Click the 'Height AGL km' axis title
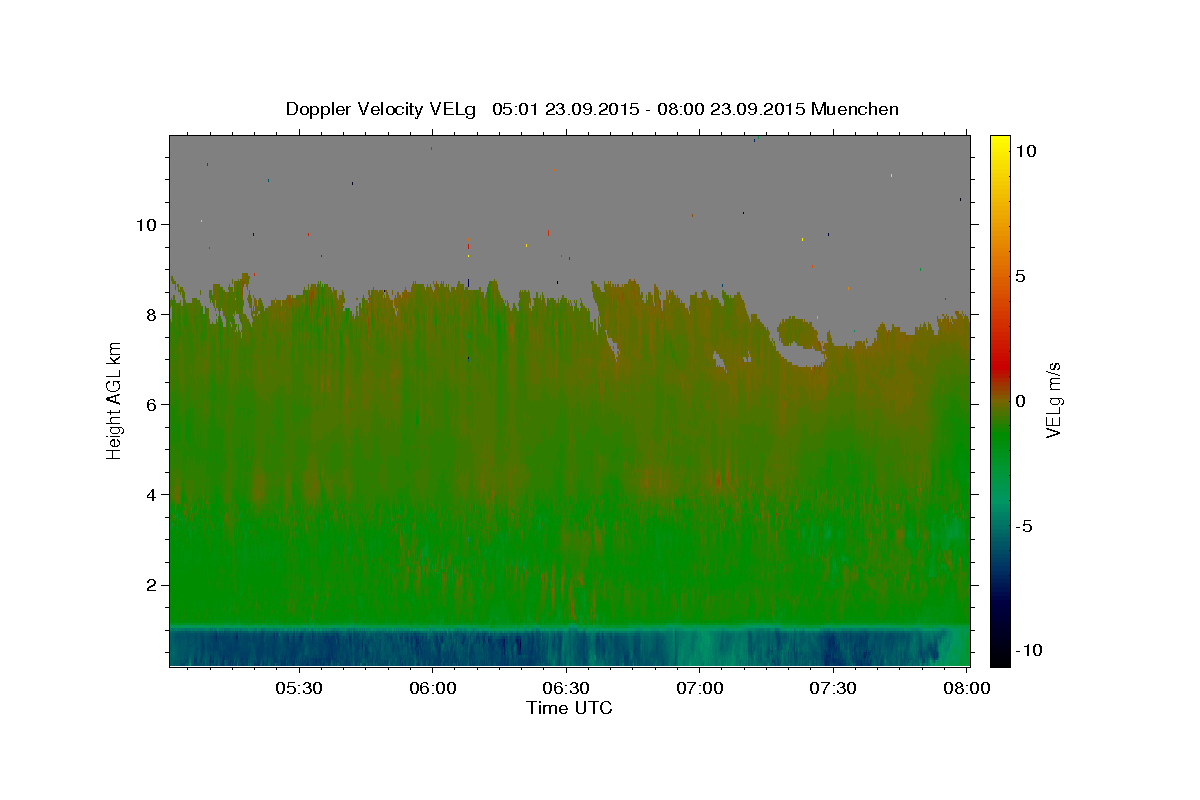This screenshot has height=800, width=1200. (x=115, y=400)
